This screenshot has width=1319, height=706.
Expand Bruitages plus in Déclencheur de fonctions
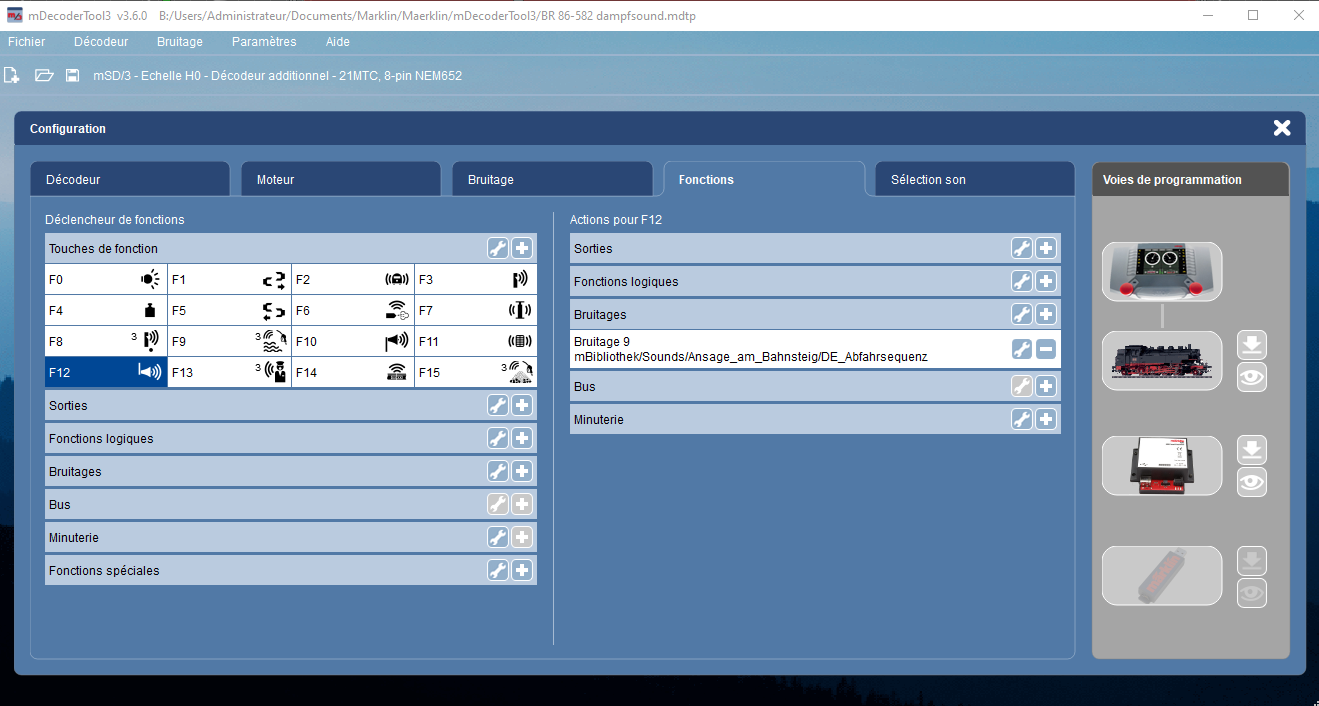[522, 471]
